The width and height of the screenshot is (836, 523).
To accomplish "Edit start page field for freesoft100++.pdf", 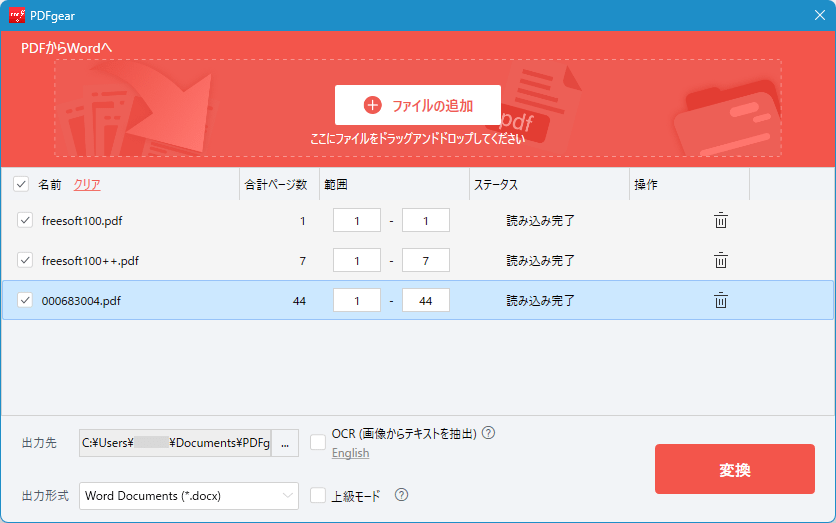I will (357, 260).
